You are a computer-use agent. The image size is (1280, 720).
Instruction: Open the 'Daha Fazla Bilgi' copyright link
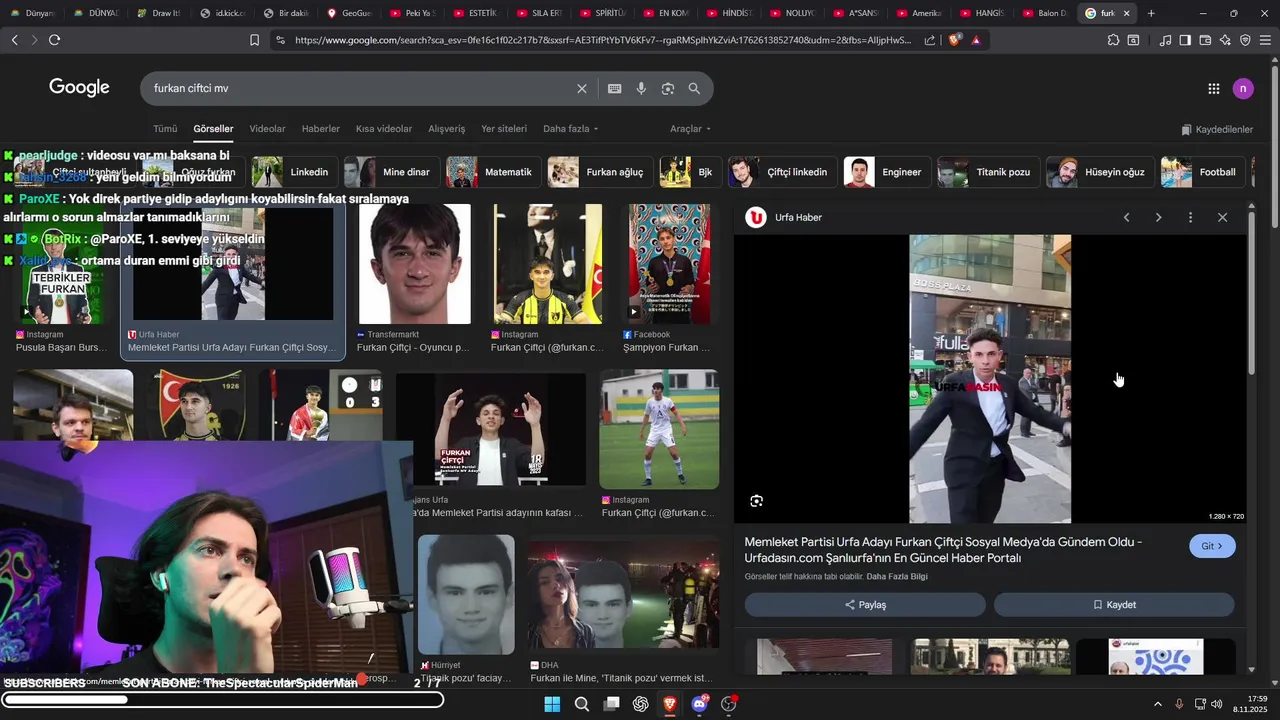pos(897,577)
